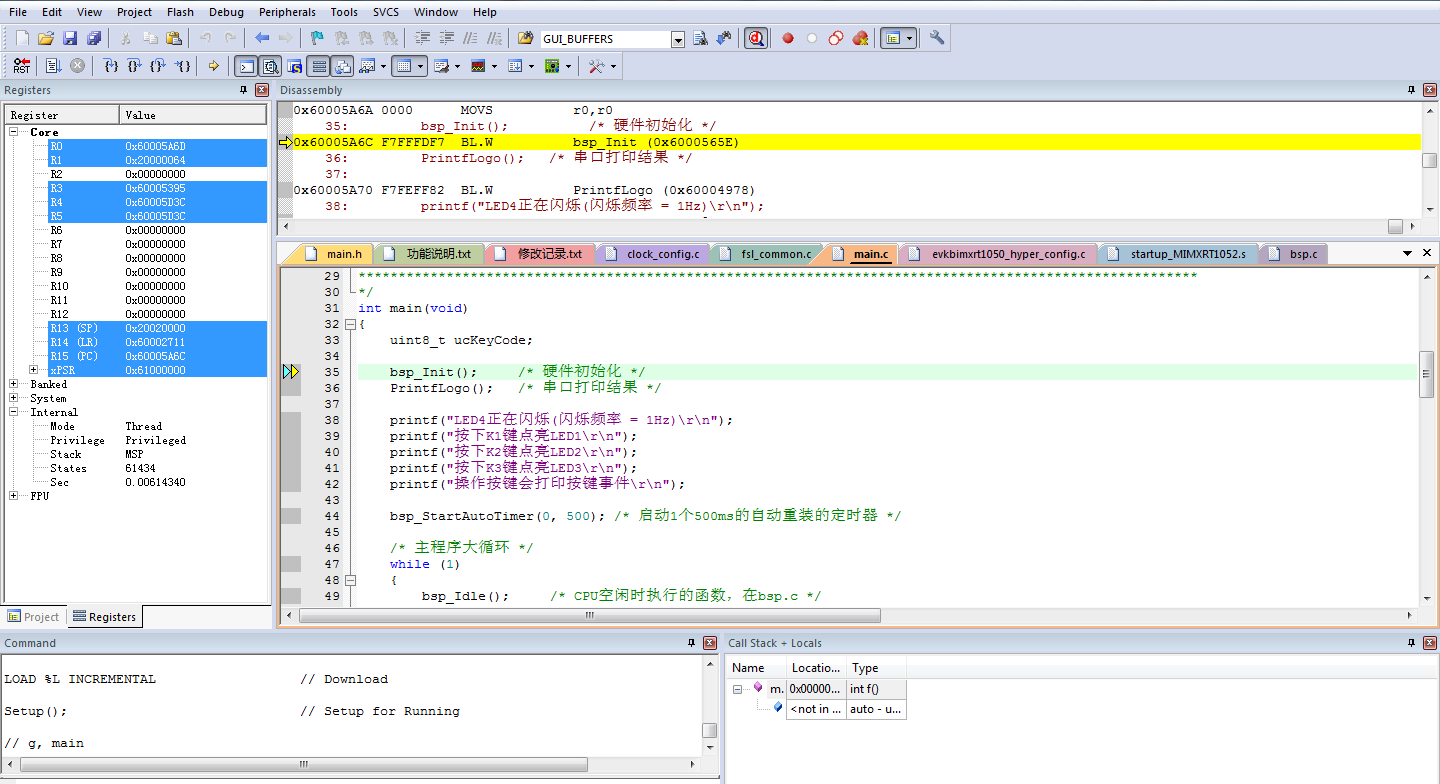1440x784 pixels.
Task: Kill all breakpoints icon
Action: coord(860,38)
